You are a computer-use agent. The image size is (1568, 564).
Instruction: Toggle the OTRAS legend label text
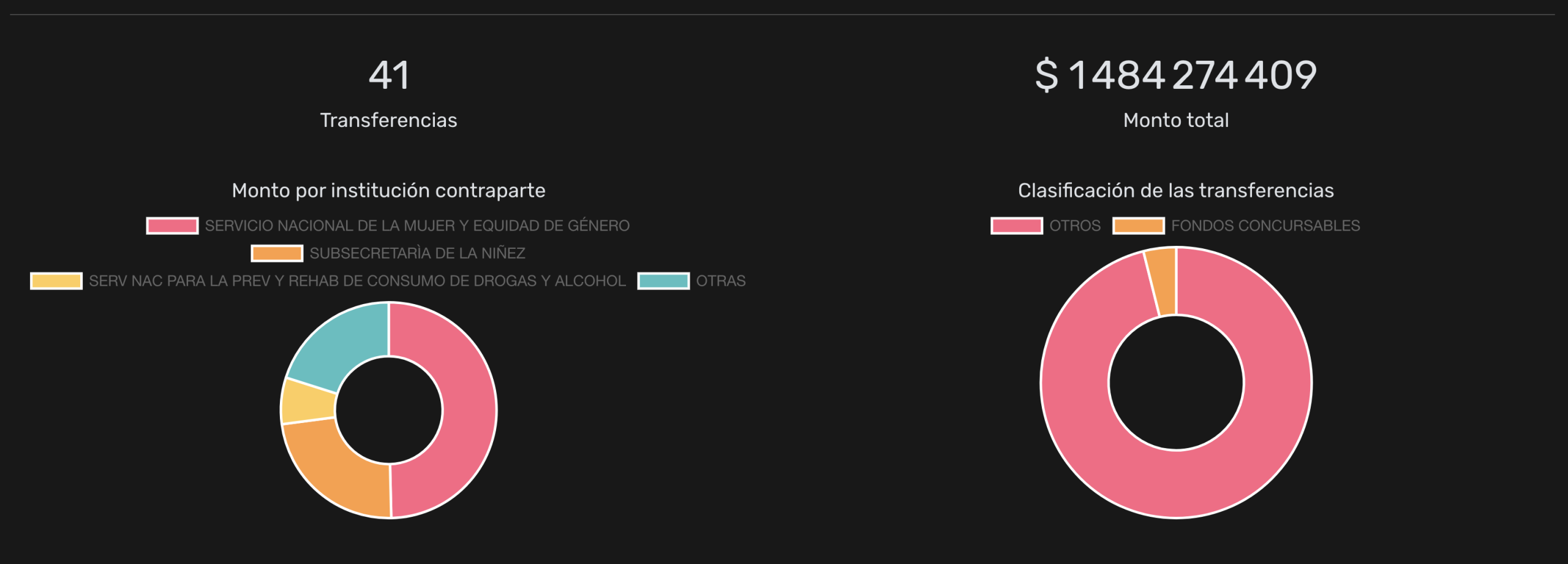721,281
